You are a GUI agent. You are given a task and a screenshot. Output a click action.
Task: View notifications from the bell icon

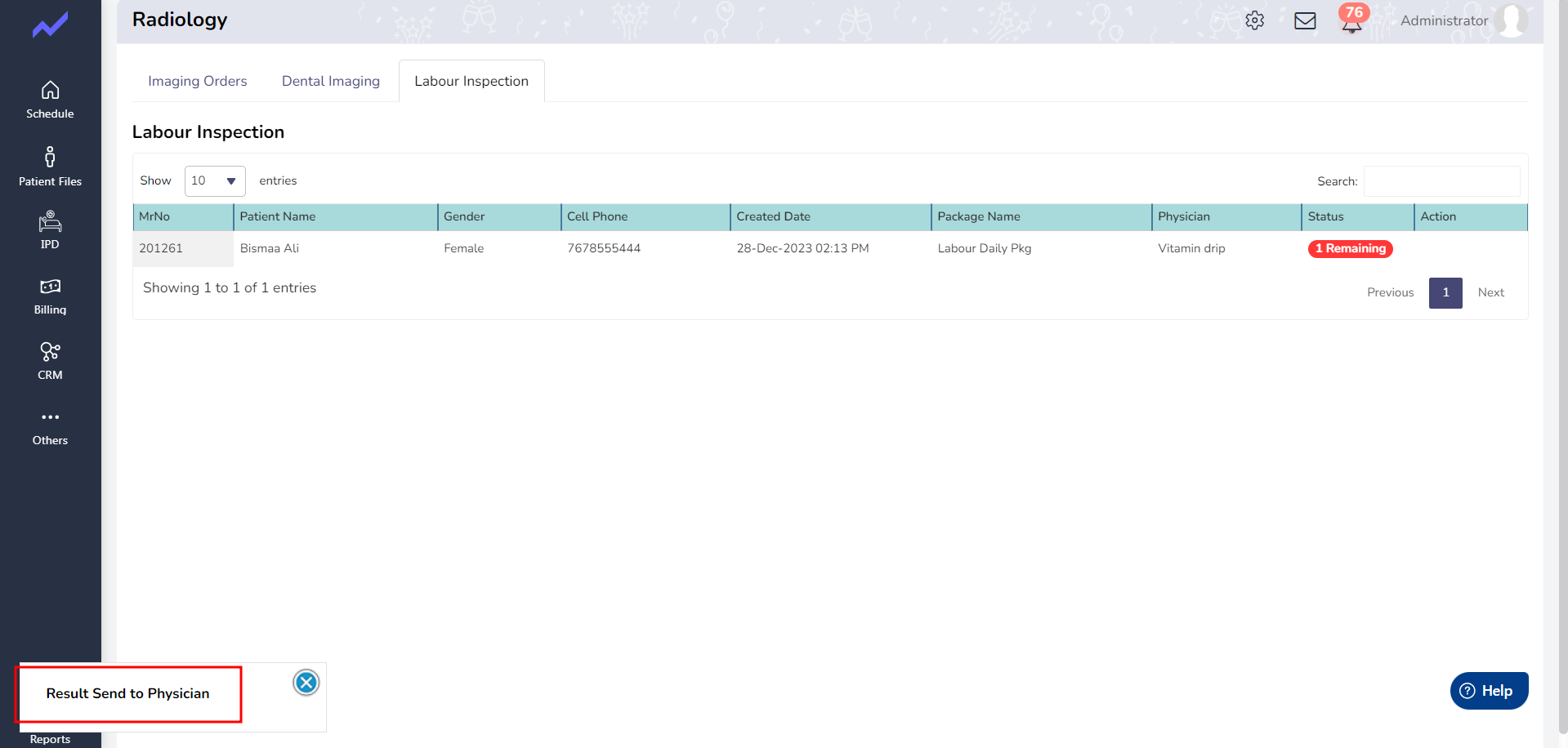point(1352,20)
